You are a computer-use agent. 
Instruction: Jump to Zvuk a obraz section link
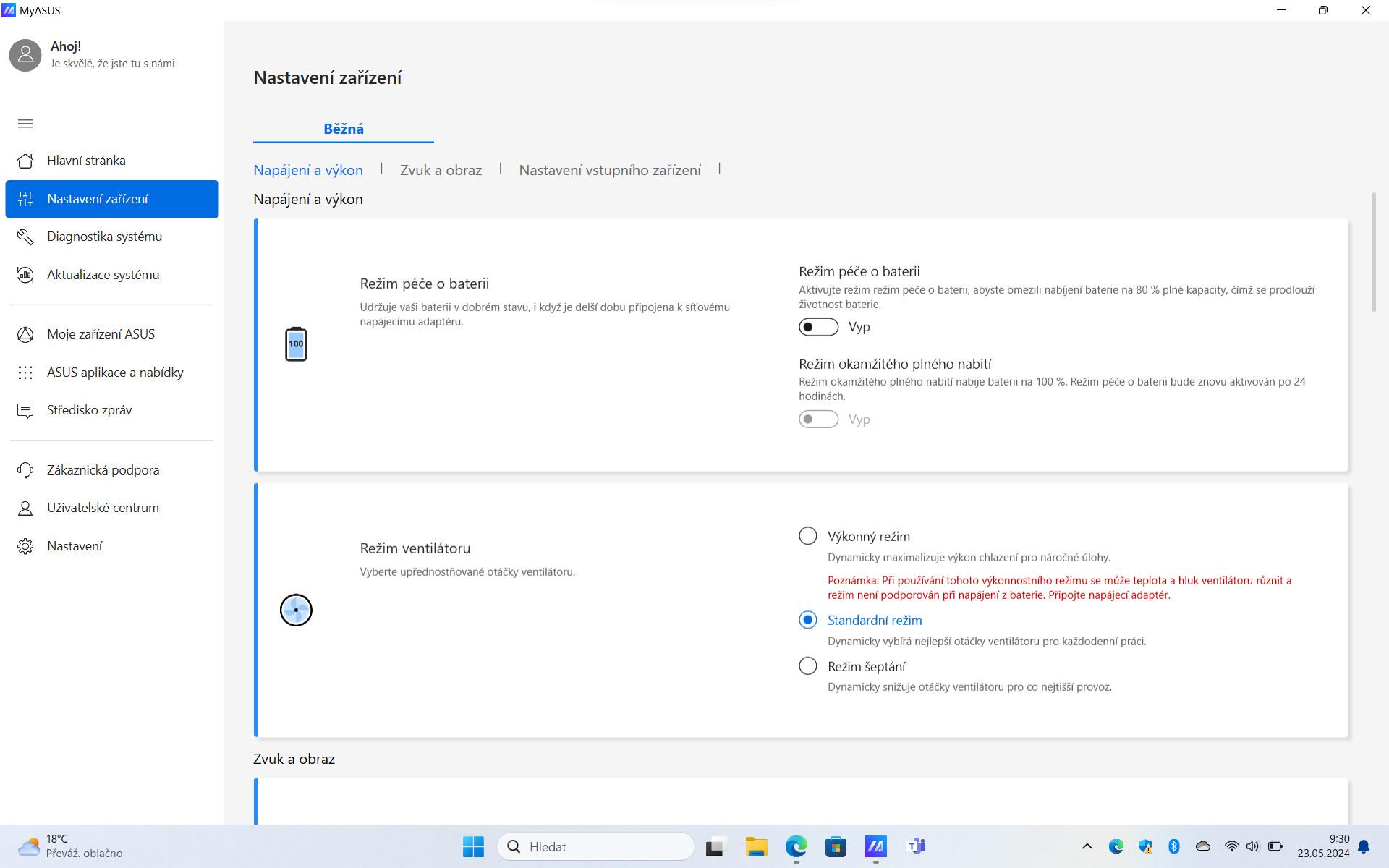(441, 170)
